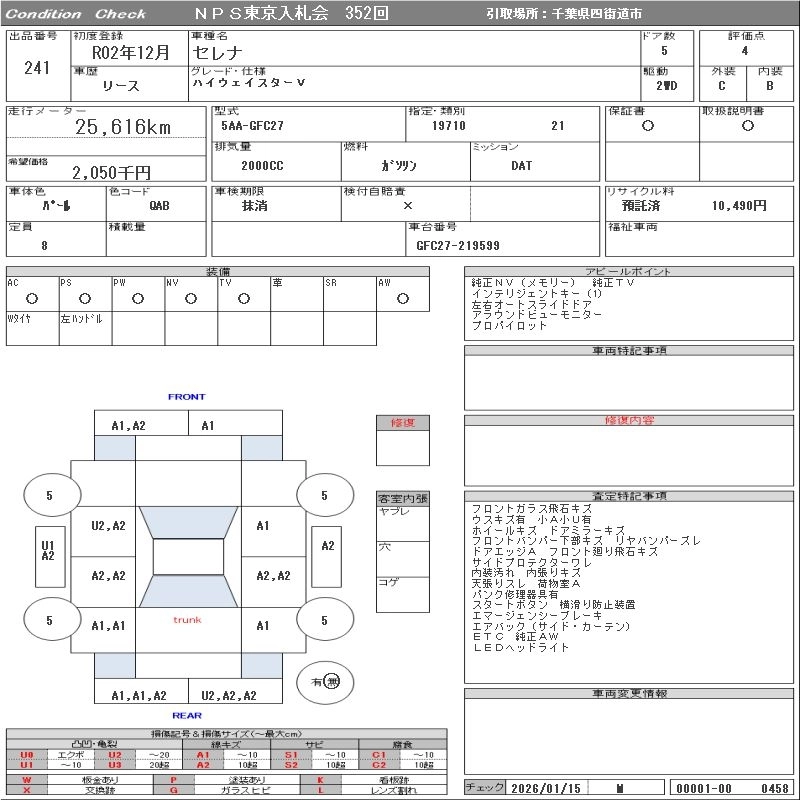Click the circle mark under 取扱説明書
The image size is (800, 800).
[747, 126]
